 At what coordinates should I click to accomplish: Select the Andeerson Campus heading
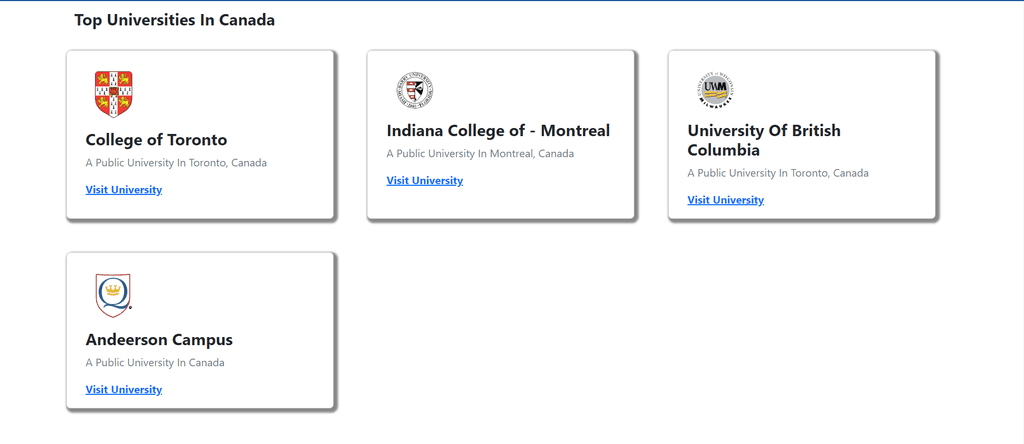click(x=159, y=340)
